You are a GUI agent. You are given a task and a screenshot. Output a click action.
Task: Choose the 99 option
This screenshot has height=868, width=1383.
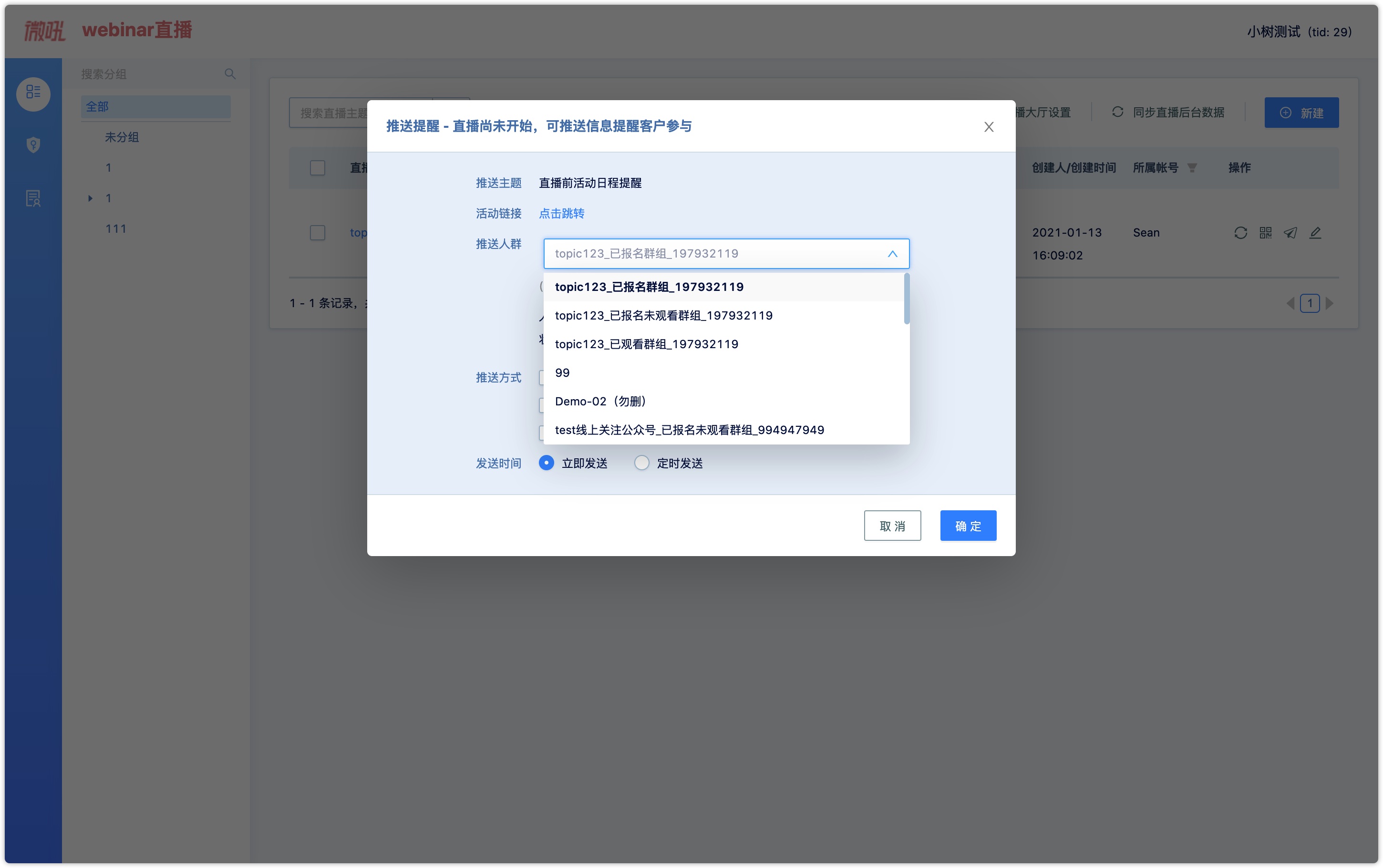pos(723,373)
